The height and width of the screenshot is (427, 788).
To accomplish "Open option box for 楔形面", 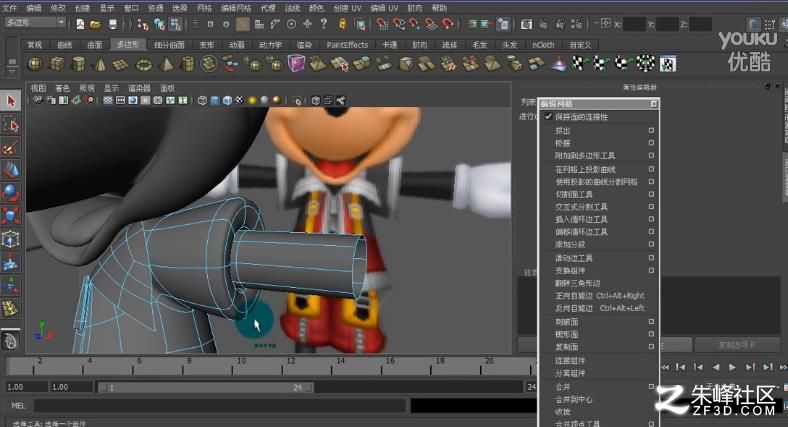I will (x=651, y=334).
